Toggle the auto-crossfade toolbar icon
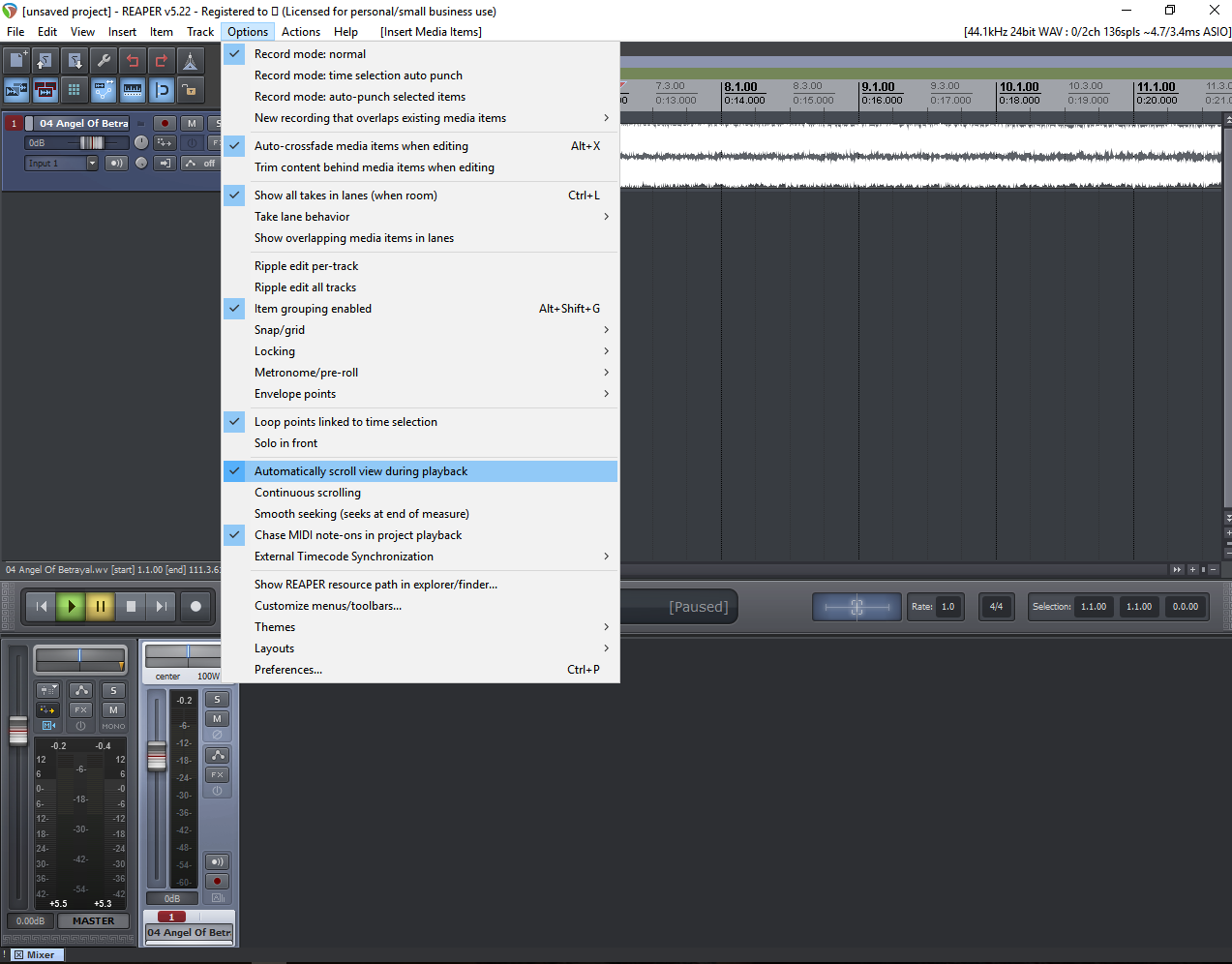Viewport: 1232px width, 964px height. (x=16, y=90)
